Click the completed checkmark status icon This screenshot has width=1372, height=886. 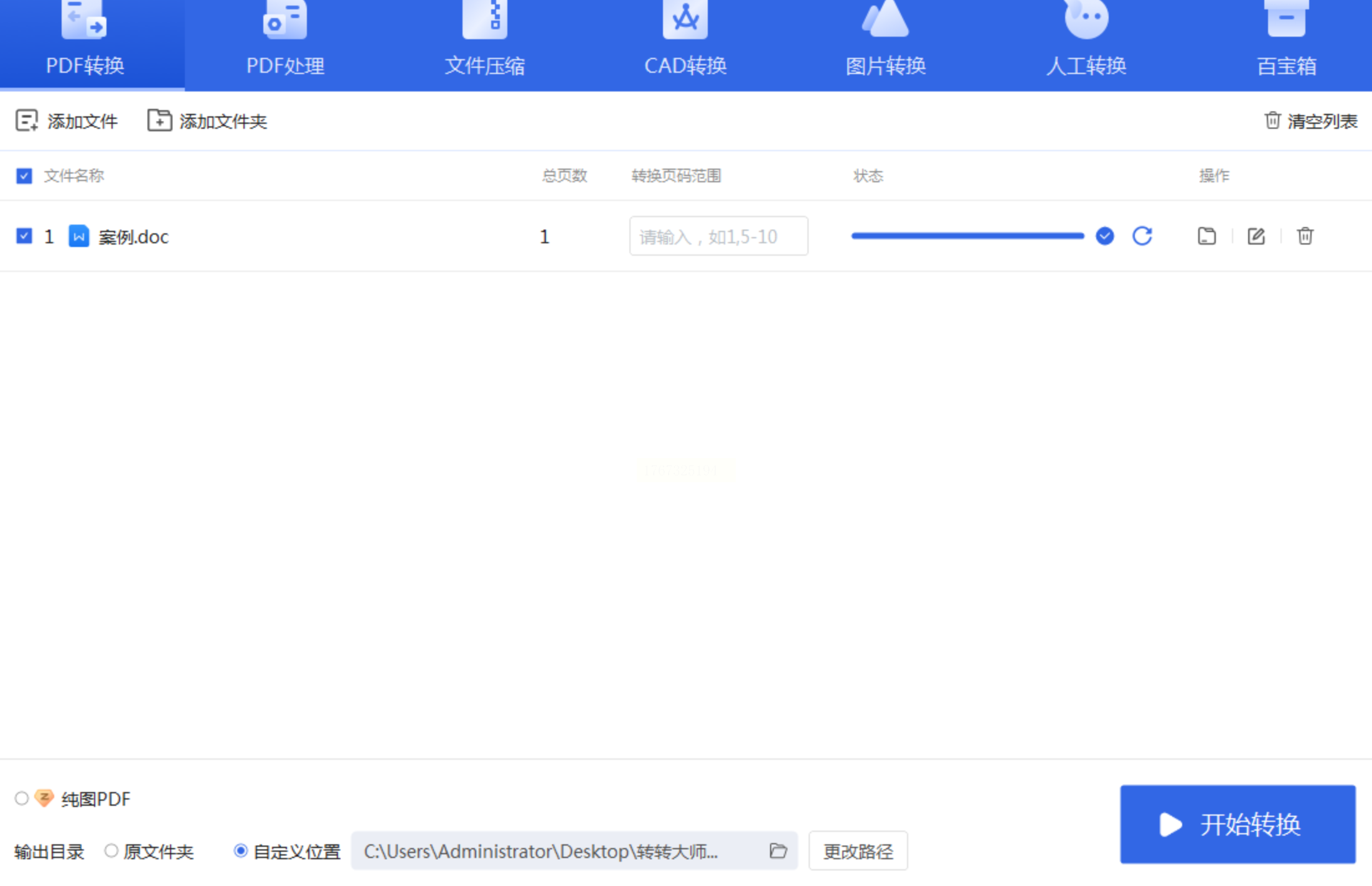click(x=1104, y=236)
